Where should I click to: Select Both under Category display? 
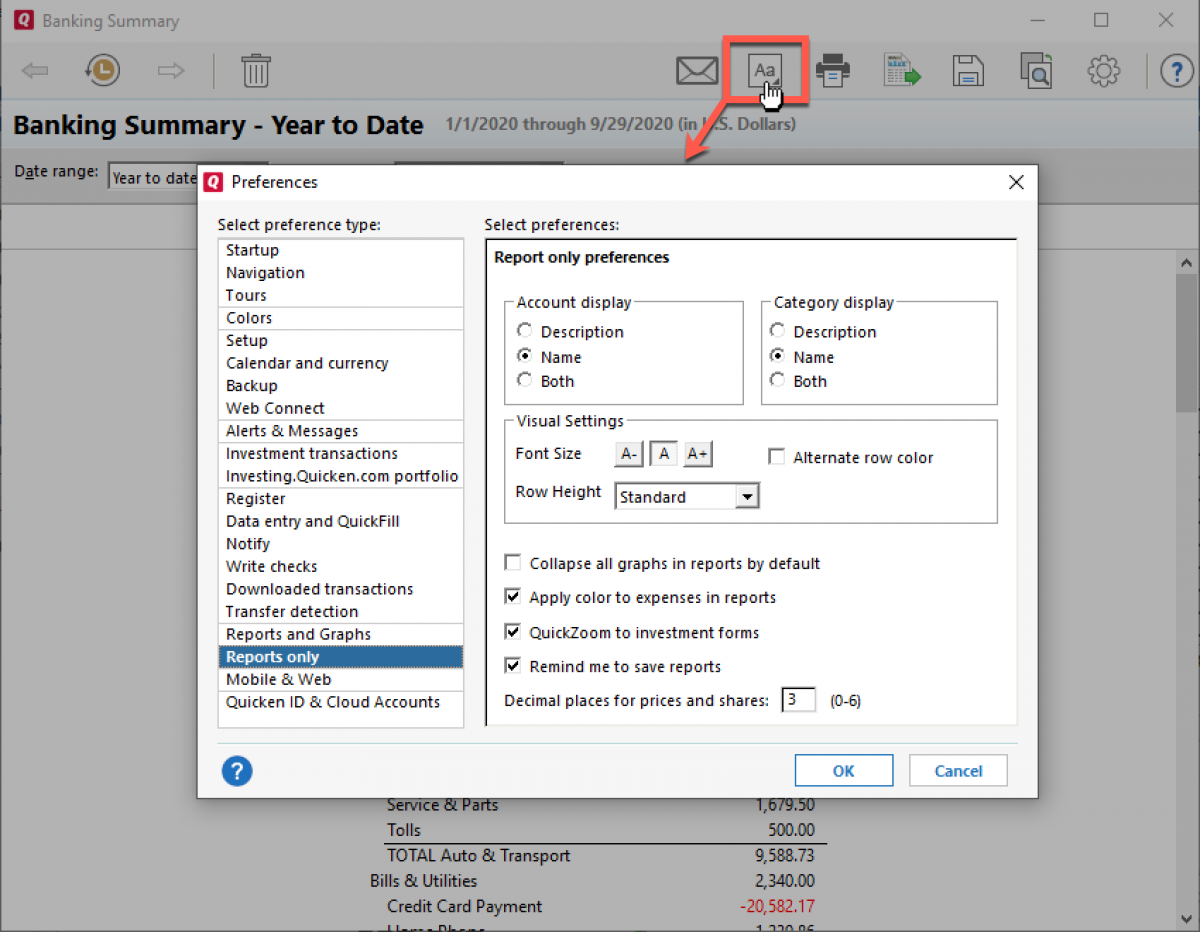[x=798, y=381]
